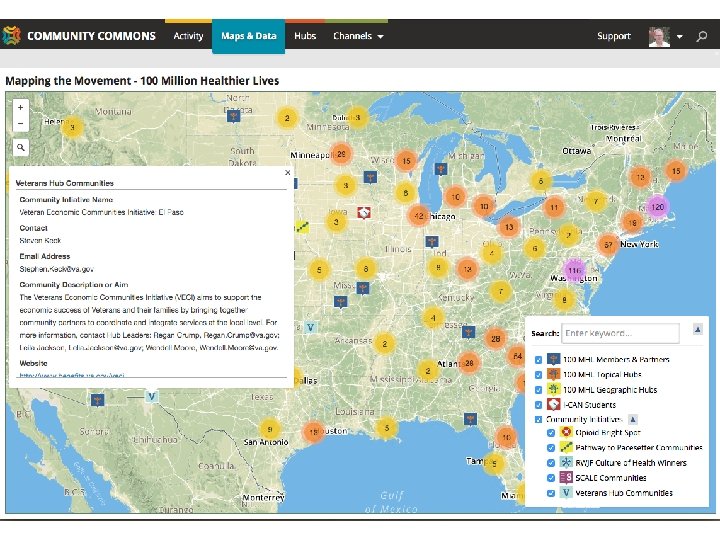Open the Support link
The width and height of the screenshot is (720, 540).
pos(613,36)
